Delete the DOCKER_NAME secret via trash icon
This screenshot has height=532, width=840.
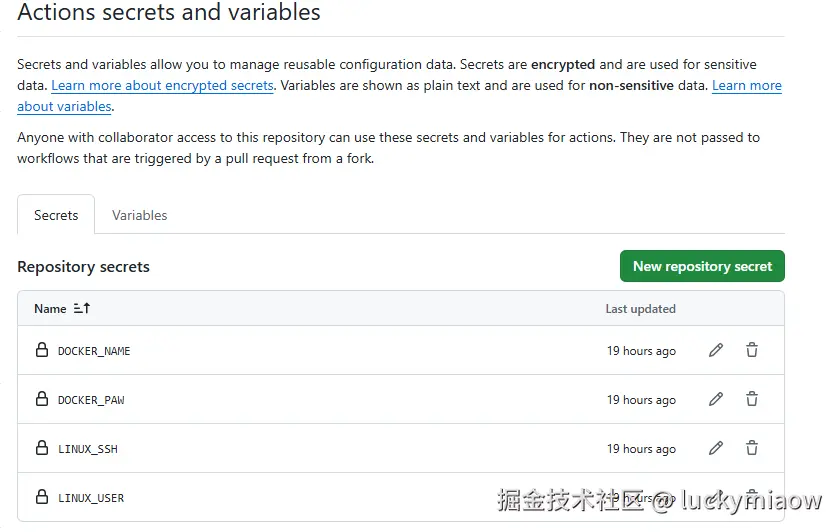(x=752, y=350)
